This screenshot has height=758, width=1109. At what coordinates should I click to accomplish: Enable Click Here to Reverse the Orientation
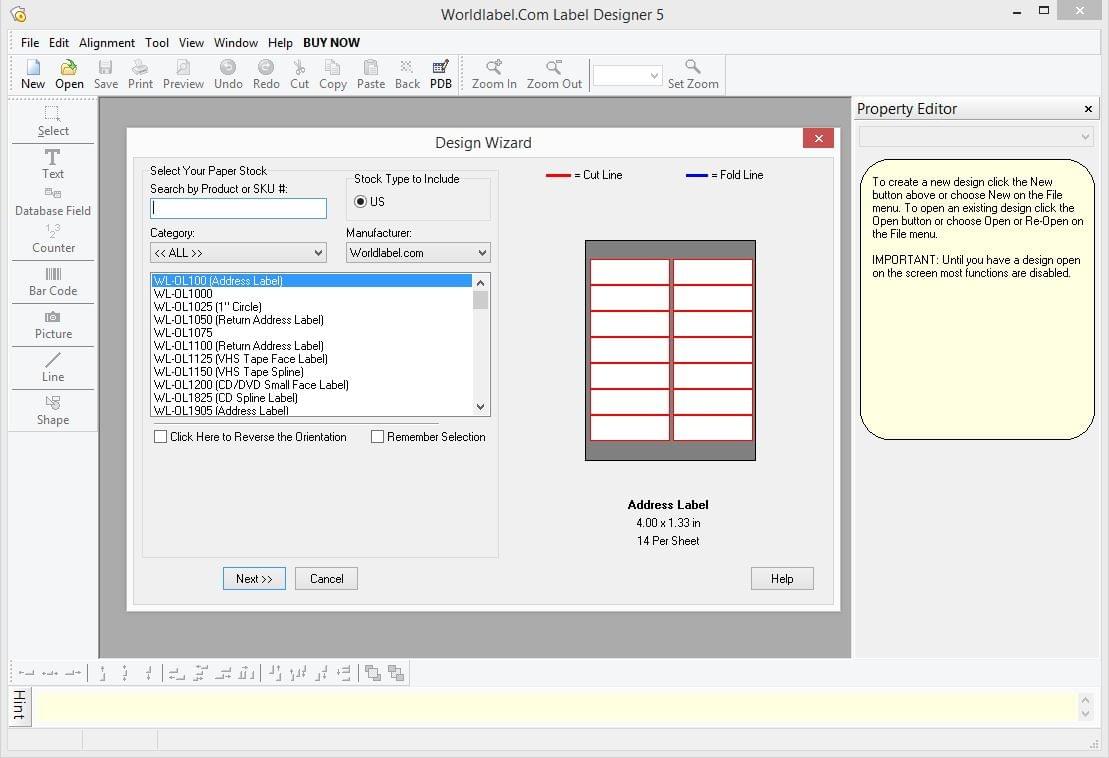[x=160, y=437]
